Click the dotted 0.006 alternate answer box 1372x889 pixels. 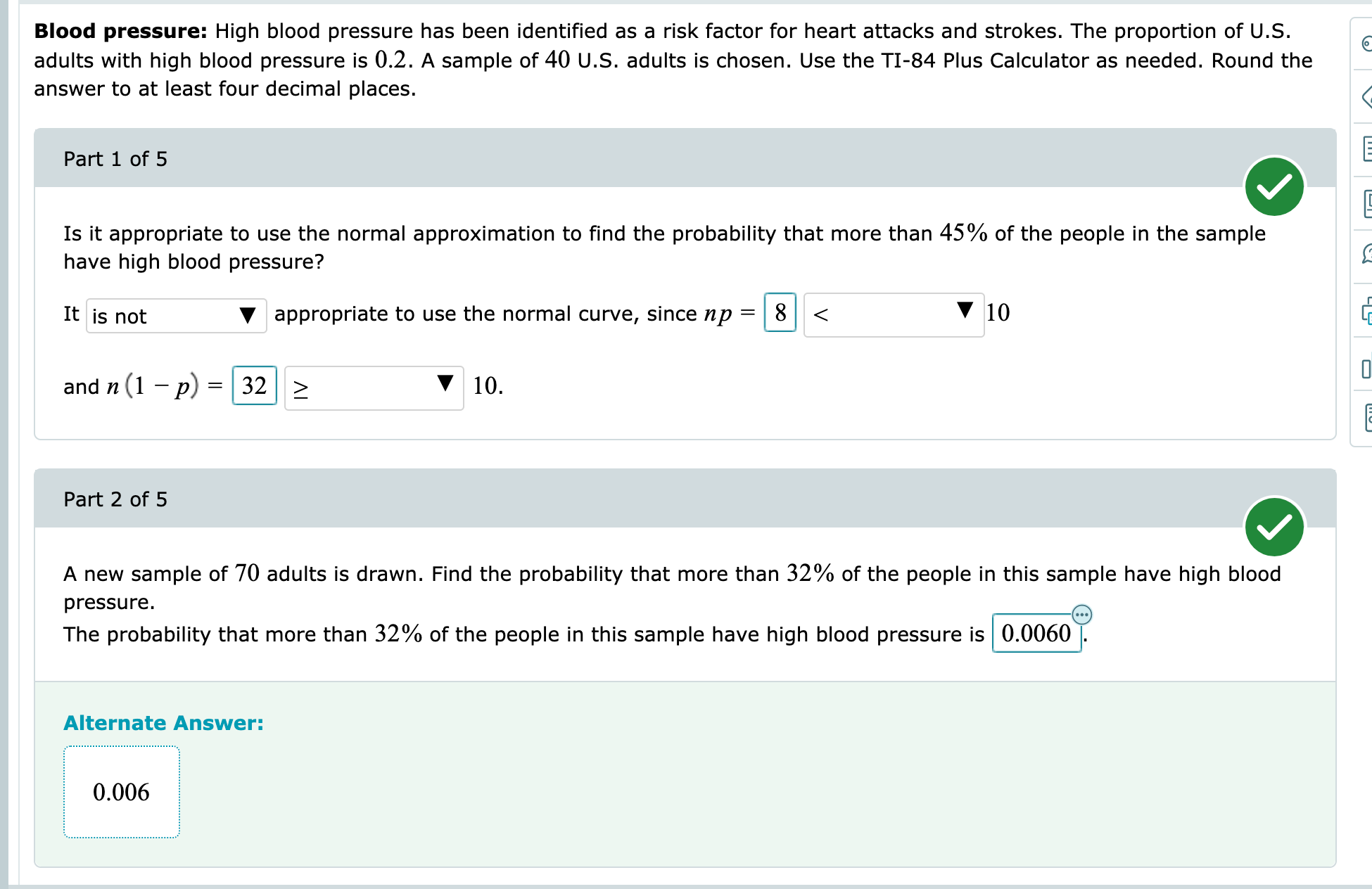(121, 792)
